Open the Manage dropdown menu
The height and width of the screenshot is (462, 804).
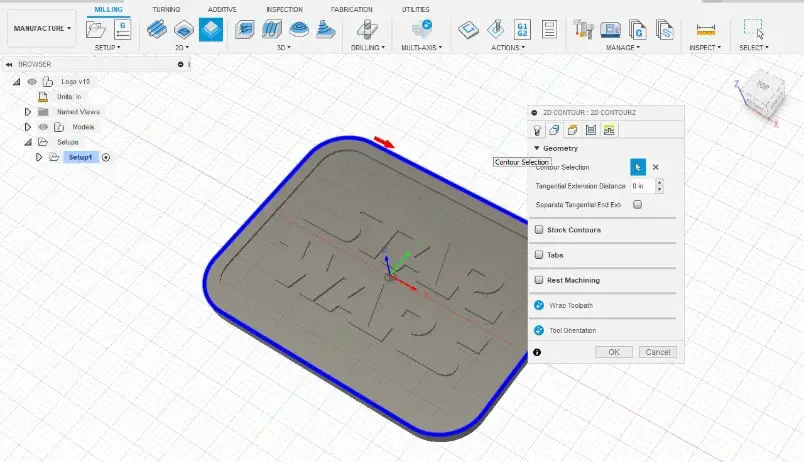pyautogui.click(x=623, y=47)
